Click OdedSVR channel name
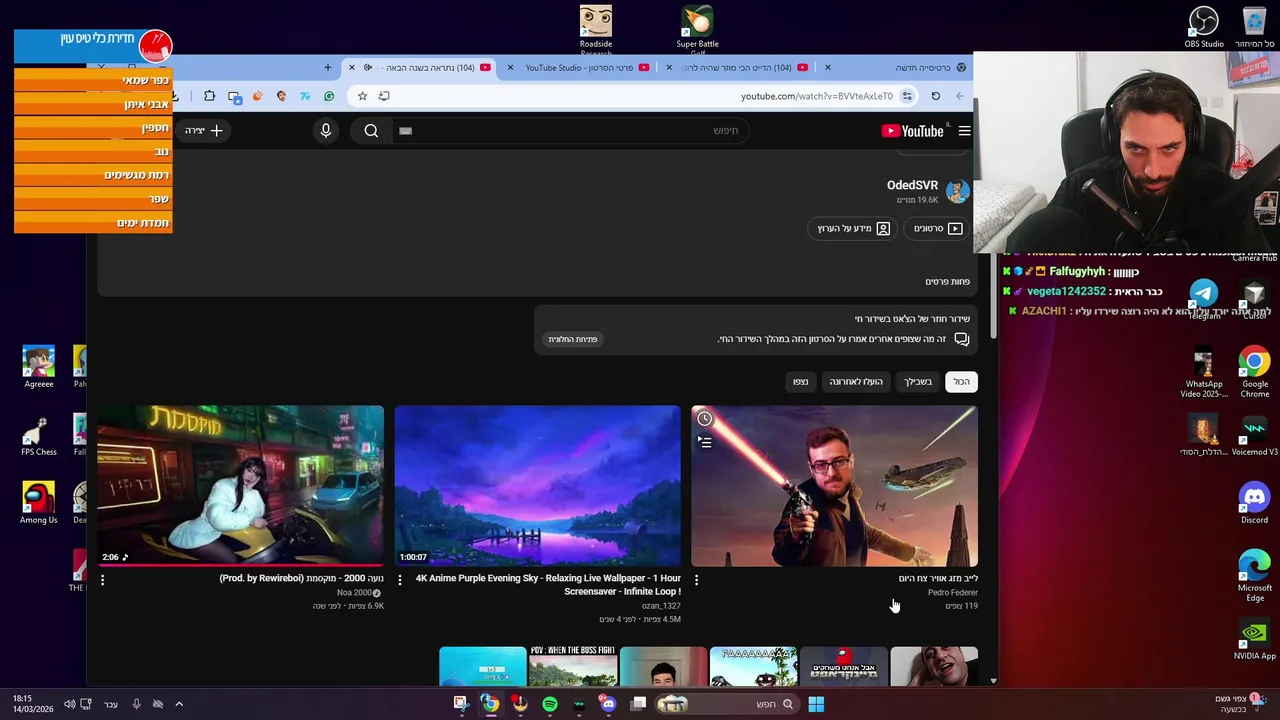The height and width of the screenshot is (720, 1280). pos(912,185)
